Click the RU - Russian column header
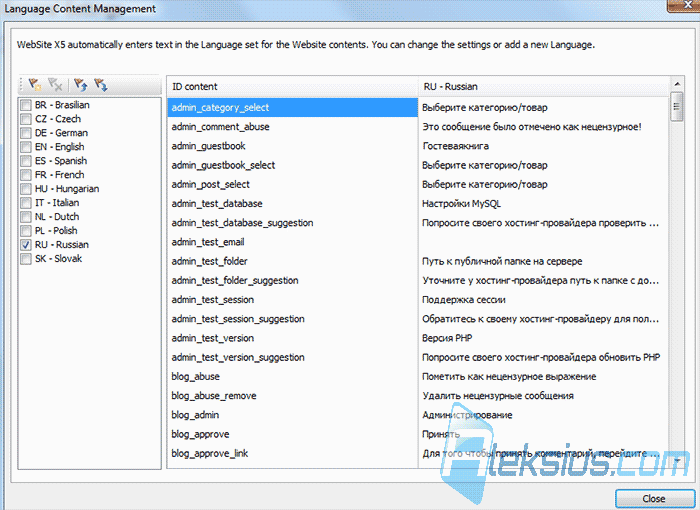Viewport: 700px width, 510px height. [x=544, y=87]
